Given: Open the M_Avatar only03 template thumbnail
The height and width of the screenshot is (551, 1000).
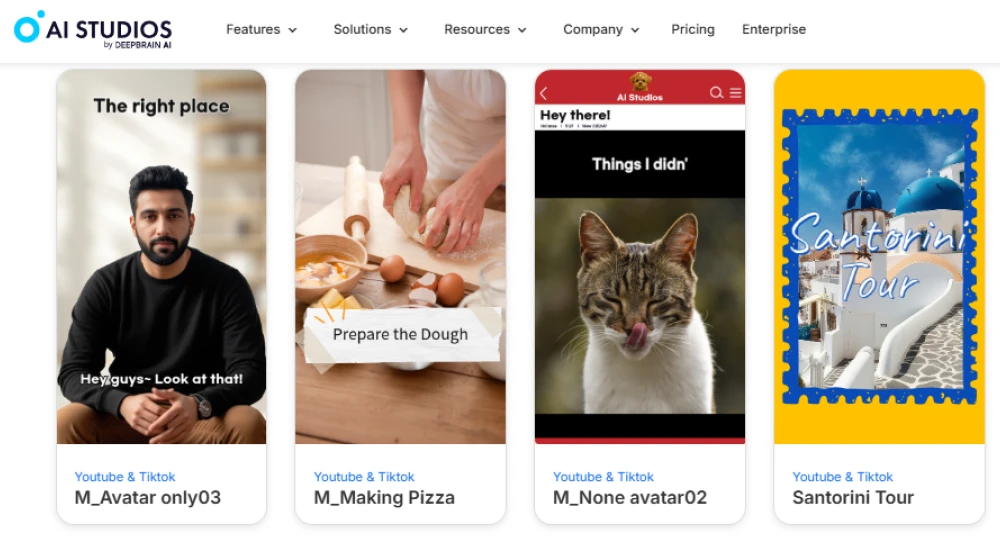Looking at the screenshot, I should point(161,257).
